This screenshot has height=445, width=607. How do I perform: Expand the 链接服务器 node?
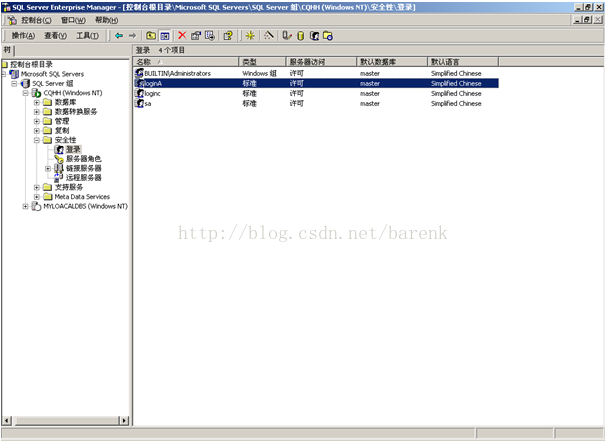(x=48, y=168)
